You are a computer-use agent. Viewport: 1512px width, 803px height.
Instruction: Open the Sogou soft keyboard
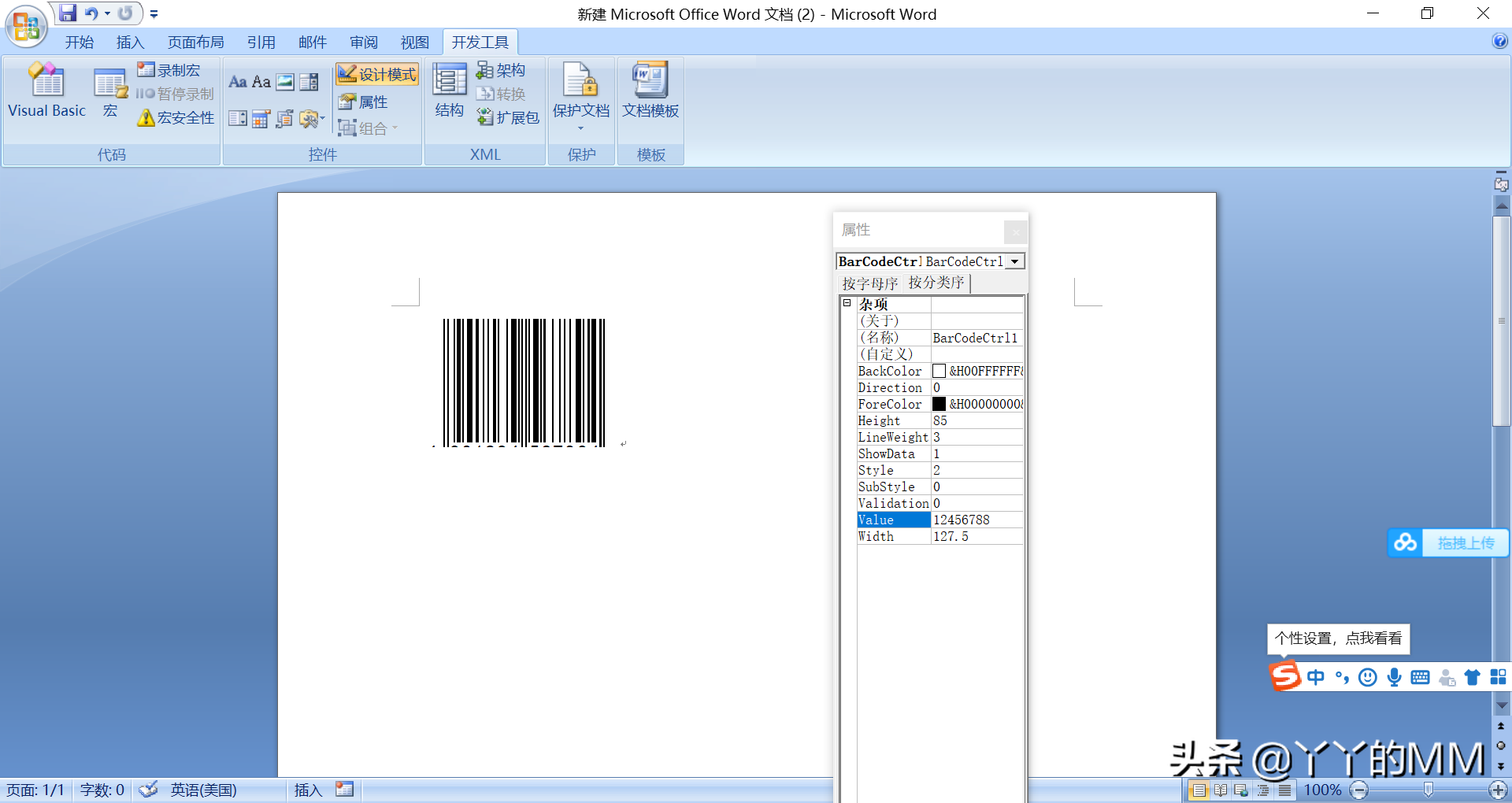click(1420, 677)
